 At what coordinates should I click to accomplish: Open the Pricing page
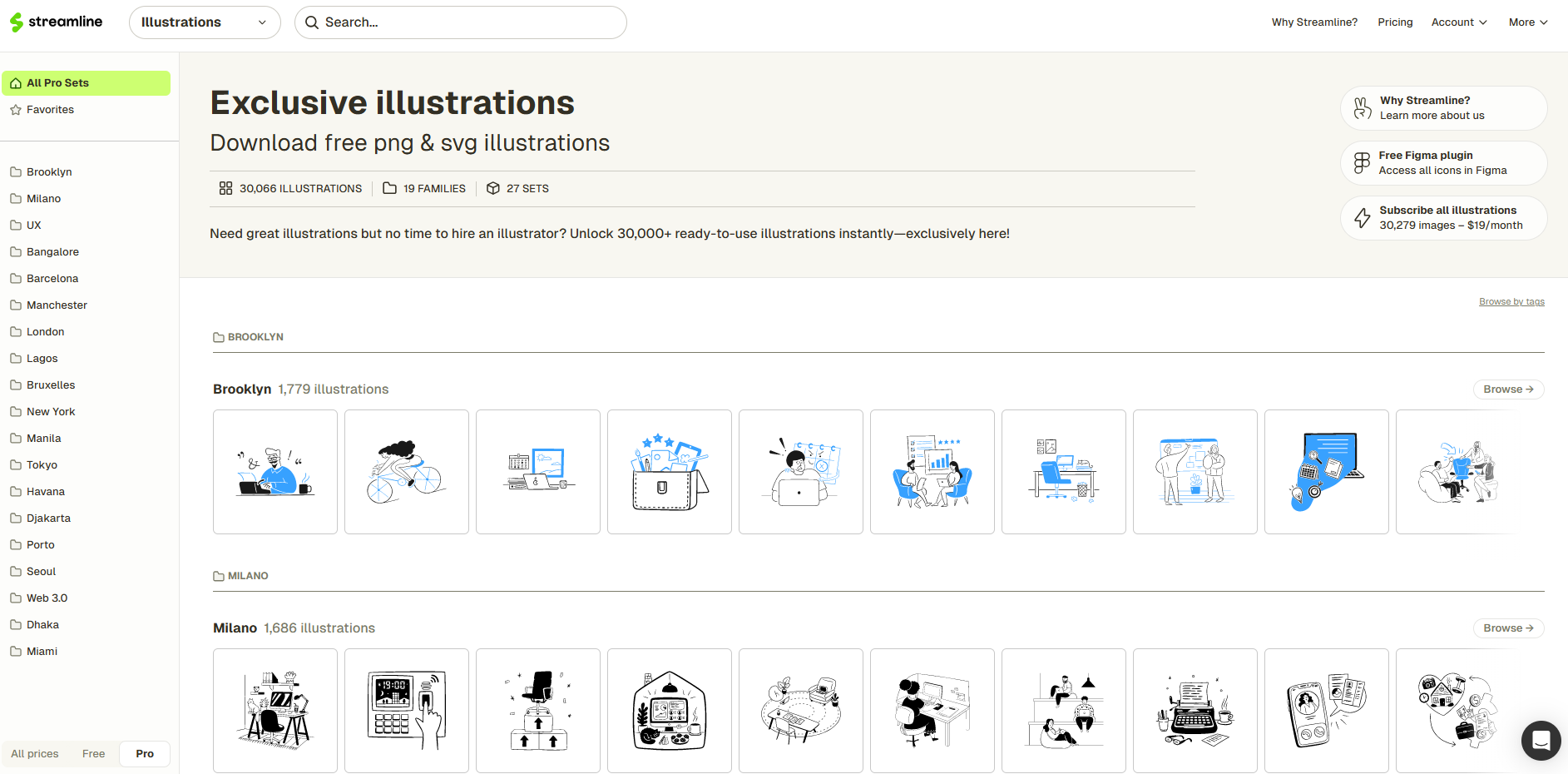(1395, 22)
